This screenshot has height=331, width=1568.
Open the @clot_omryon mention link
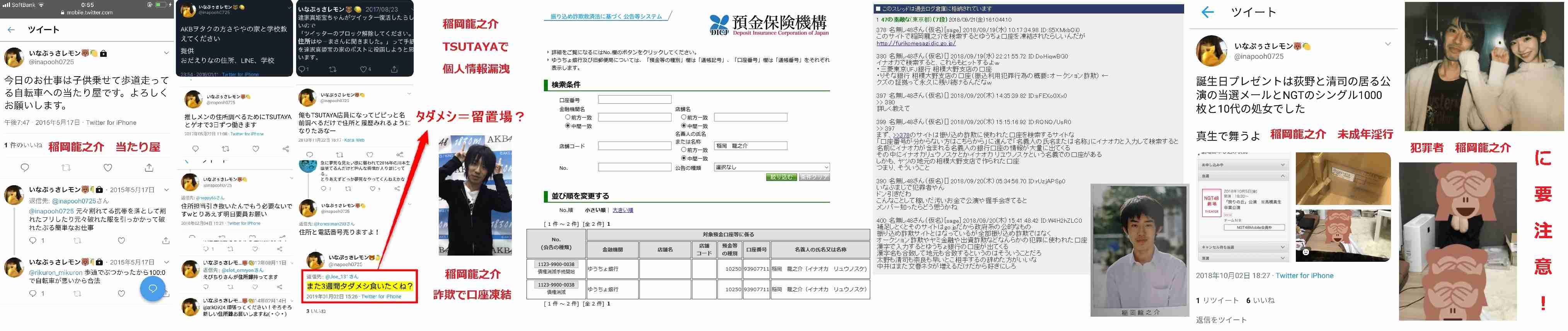click(243, 270)
